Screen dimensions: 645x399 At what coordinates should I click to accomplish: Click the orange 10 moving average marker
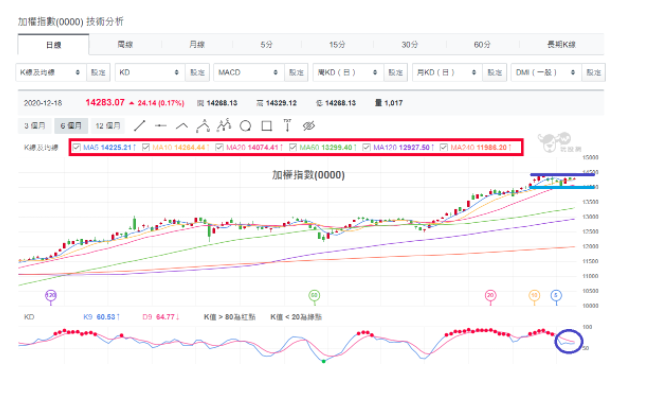[534, 295]
